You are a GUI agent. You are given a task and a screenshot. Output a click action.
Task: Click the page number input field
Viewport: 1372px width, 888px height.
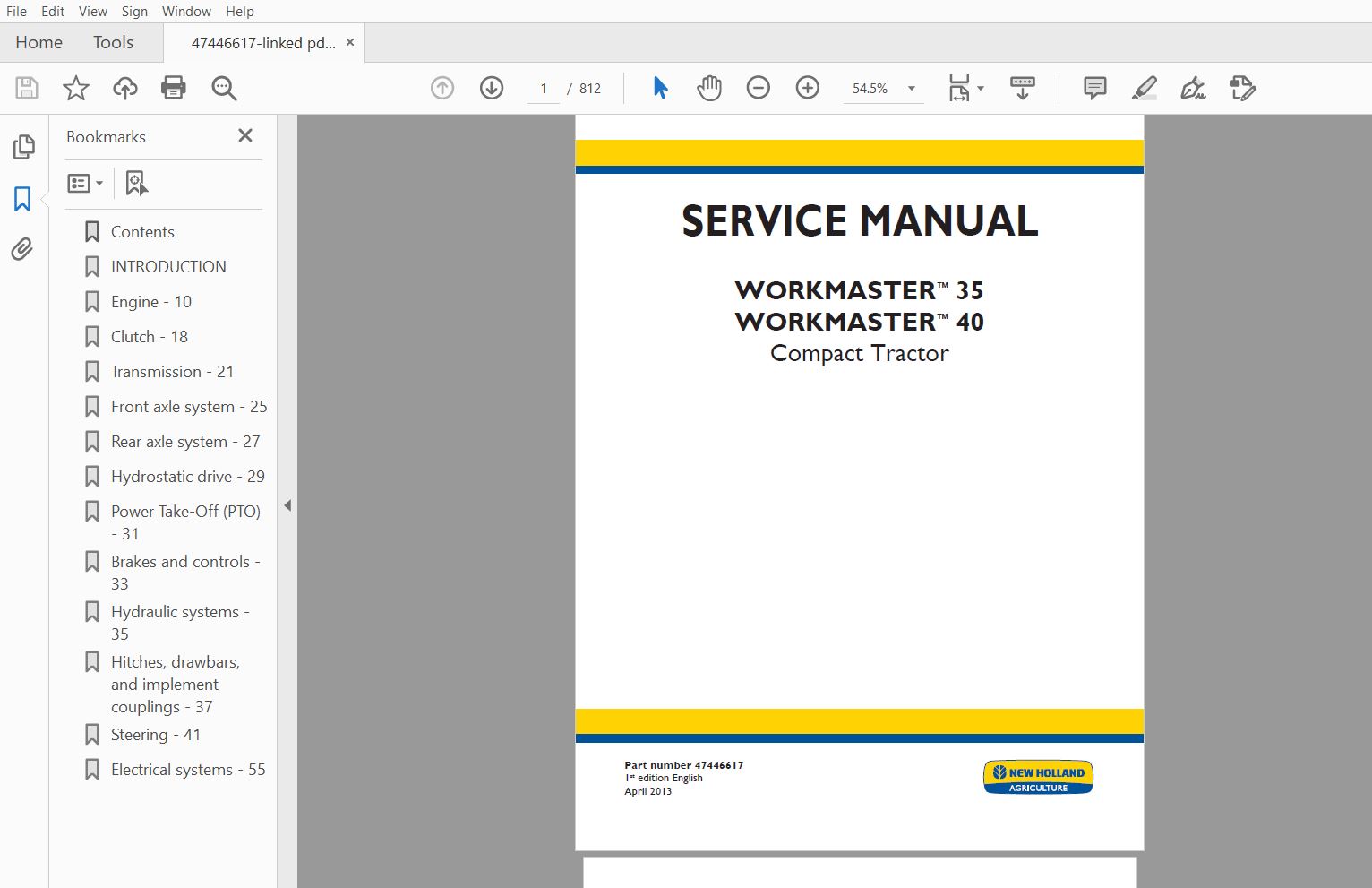543,88
